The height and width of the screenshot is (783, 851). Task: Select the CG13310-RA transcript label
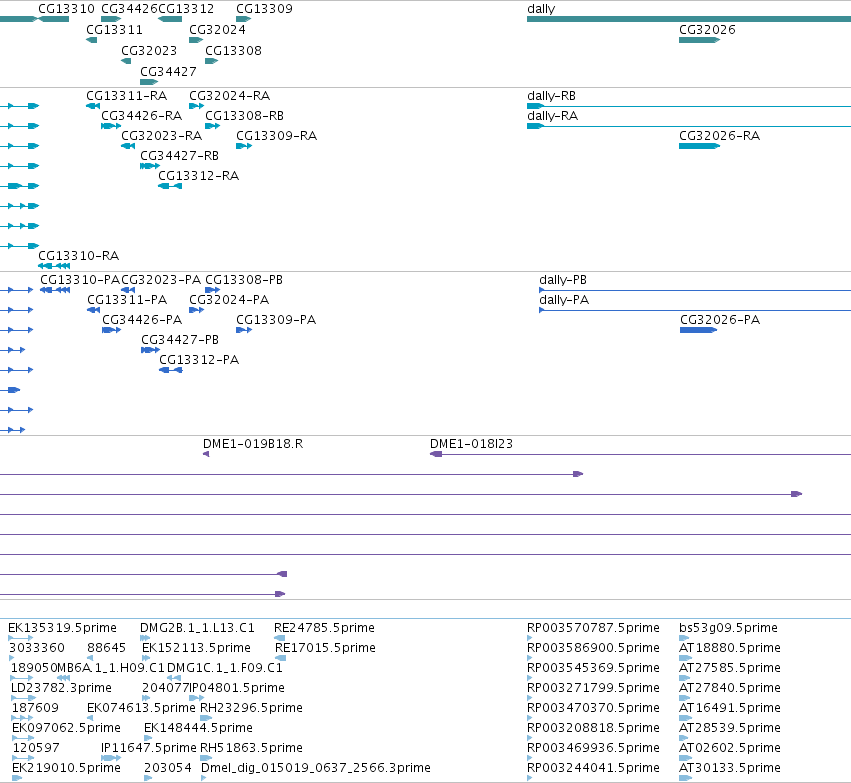pos(79,256)
